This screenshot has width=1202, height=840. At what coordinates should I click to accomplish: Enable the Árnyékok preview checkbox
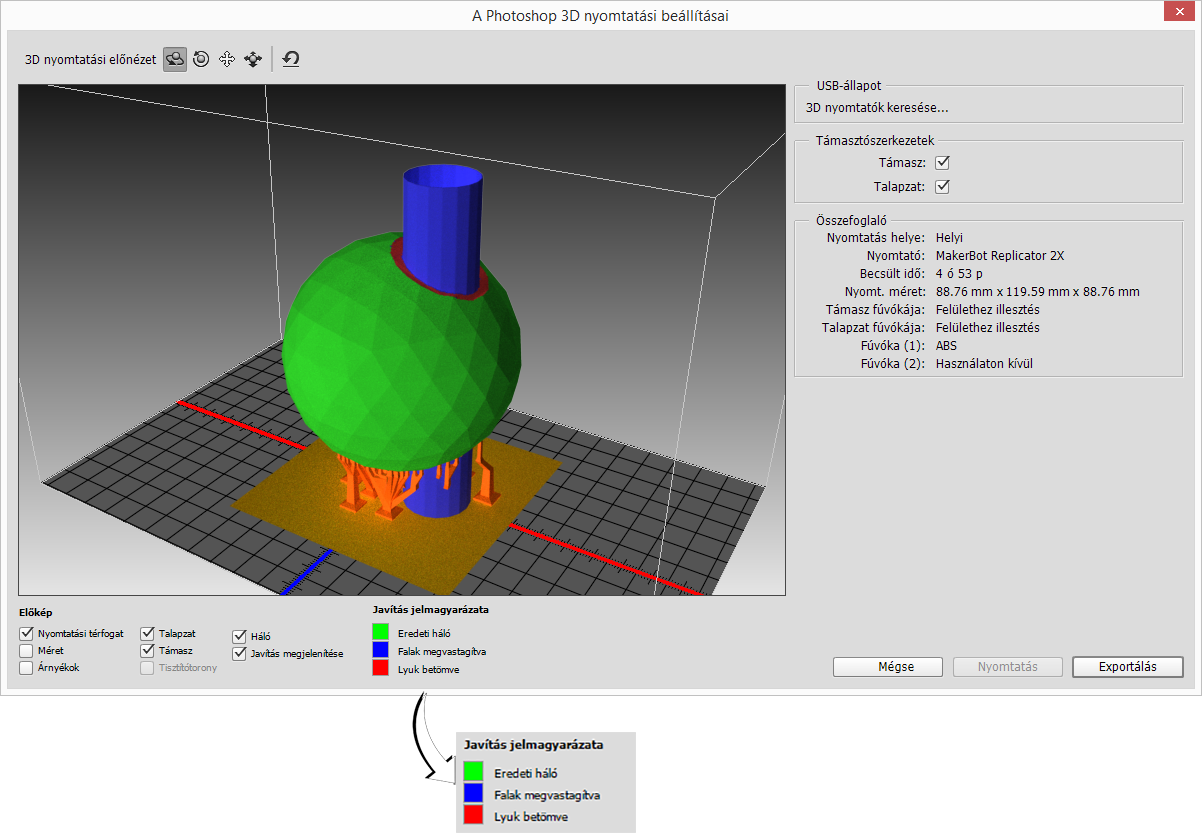26,668
